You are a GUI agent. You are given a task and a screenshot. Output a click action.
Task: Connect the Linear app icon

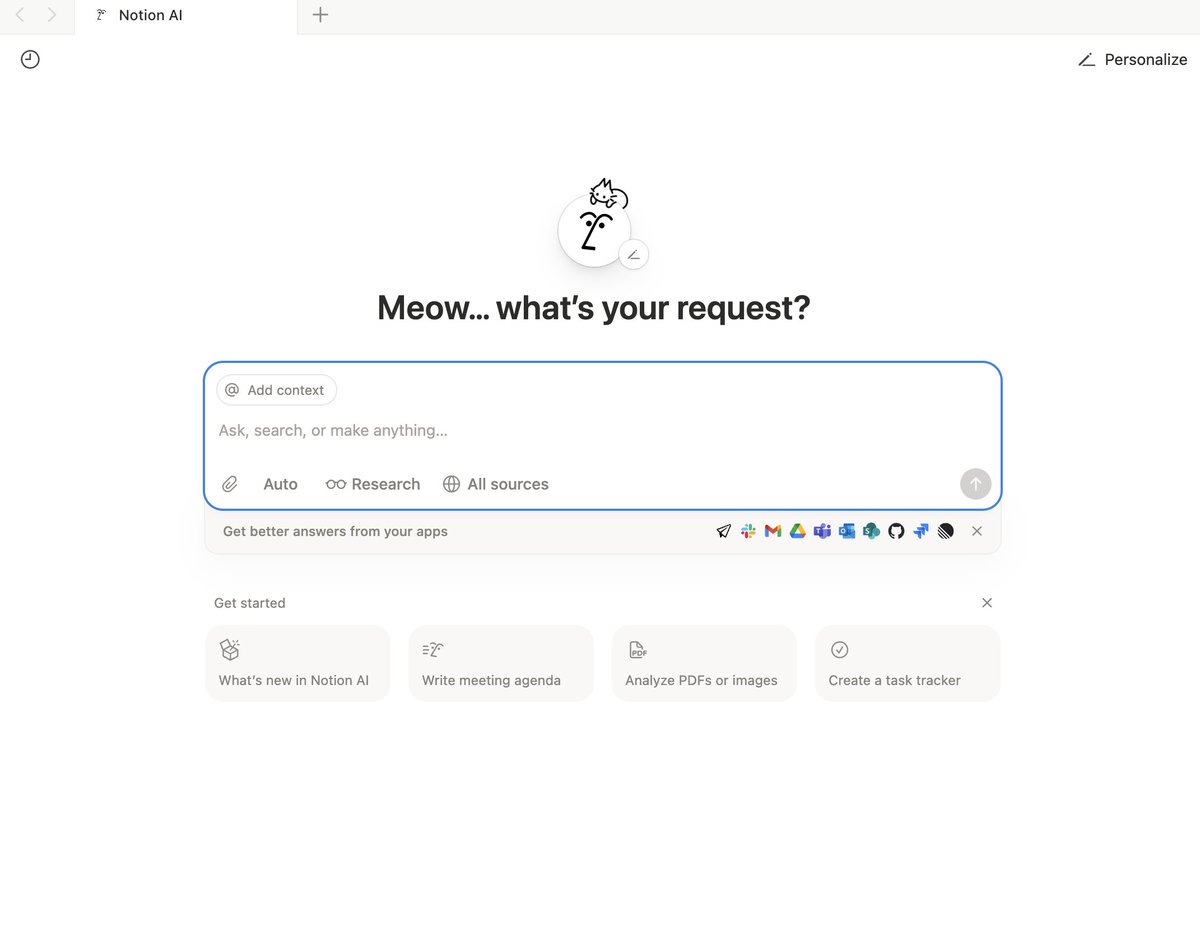(x=946, y=531)
